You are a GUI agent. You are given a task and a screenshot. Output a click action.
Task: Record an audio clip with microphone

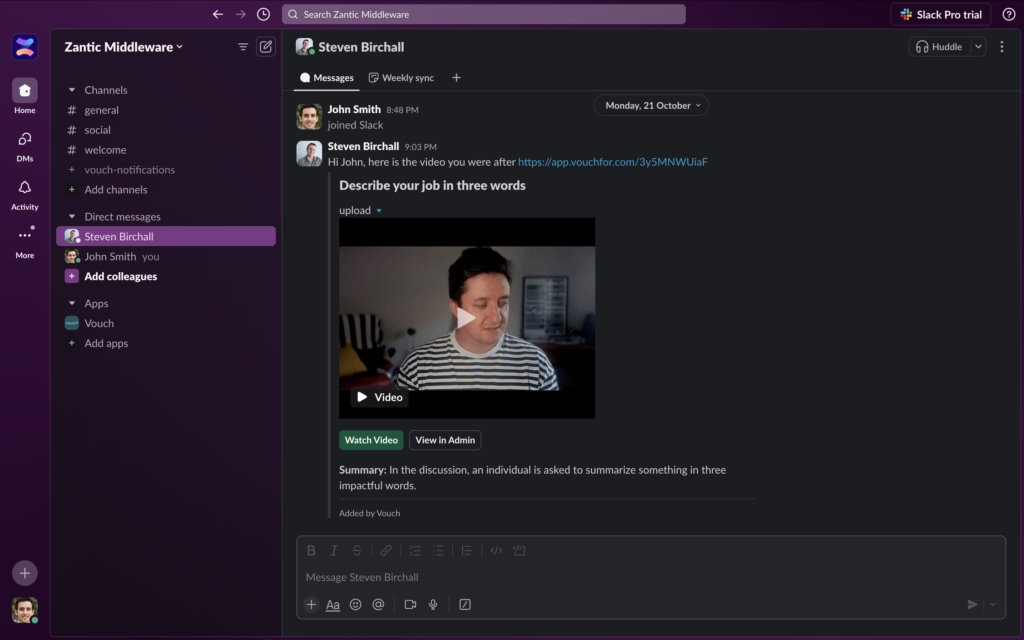[433, 605]
